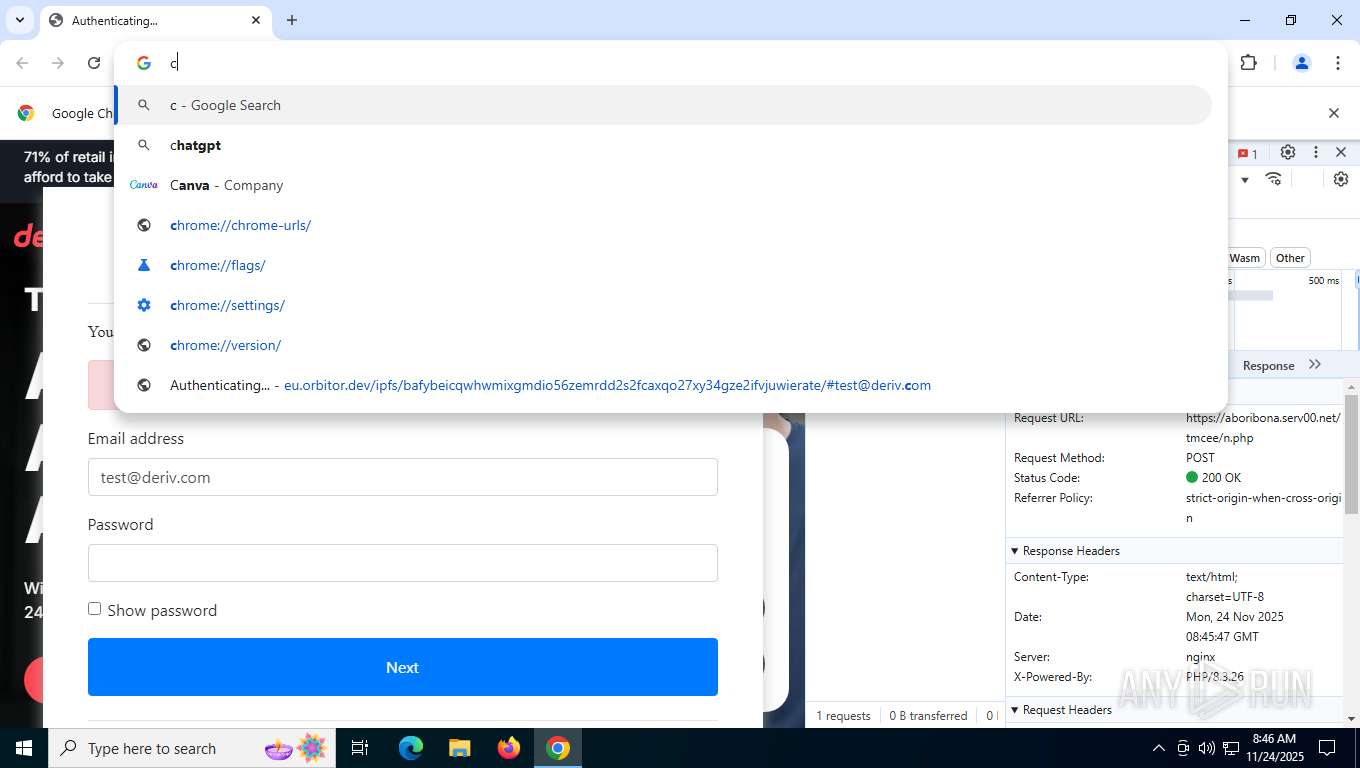The height and width of the screenshot is (768, 1360).
Task: Go forward to the next page
Action: tap(58, 63)
